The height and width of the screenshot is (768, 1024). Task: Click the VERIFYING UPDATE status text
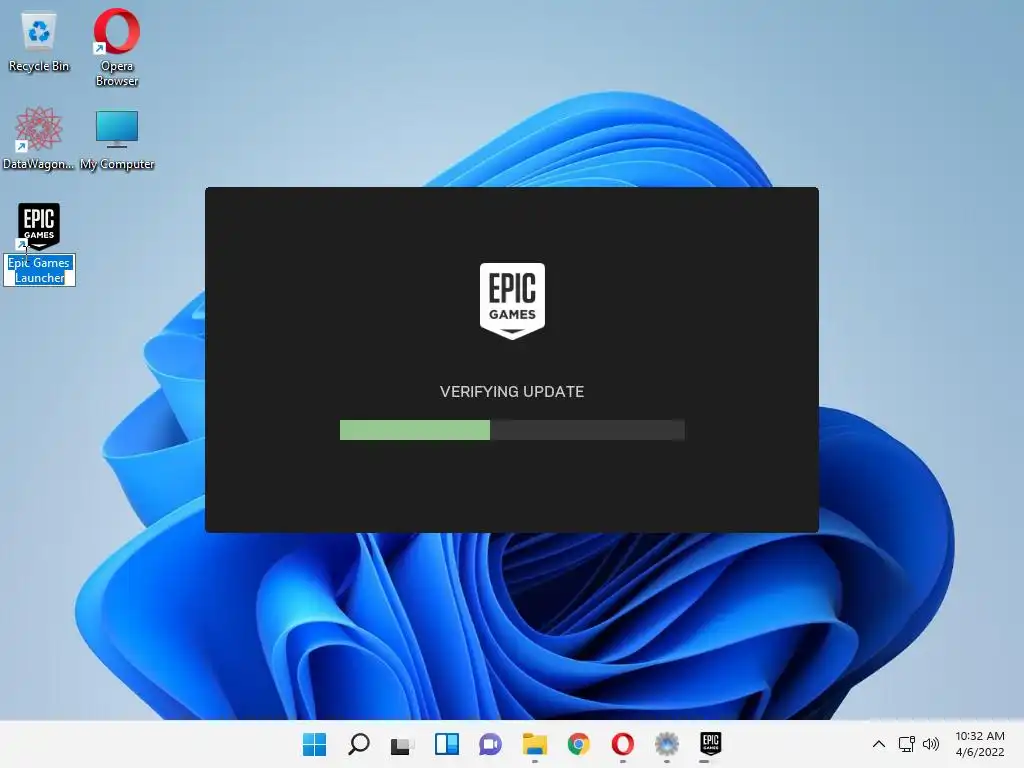pyautogui.click(x=512, y=391)
